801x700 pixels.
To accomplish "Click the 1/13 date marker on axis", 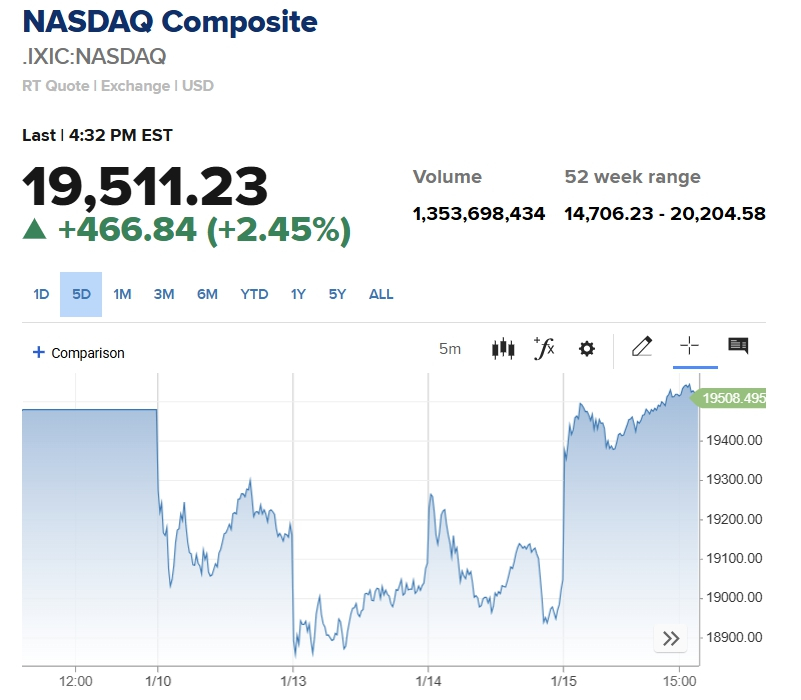I will tap(293, 681).
